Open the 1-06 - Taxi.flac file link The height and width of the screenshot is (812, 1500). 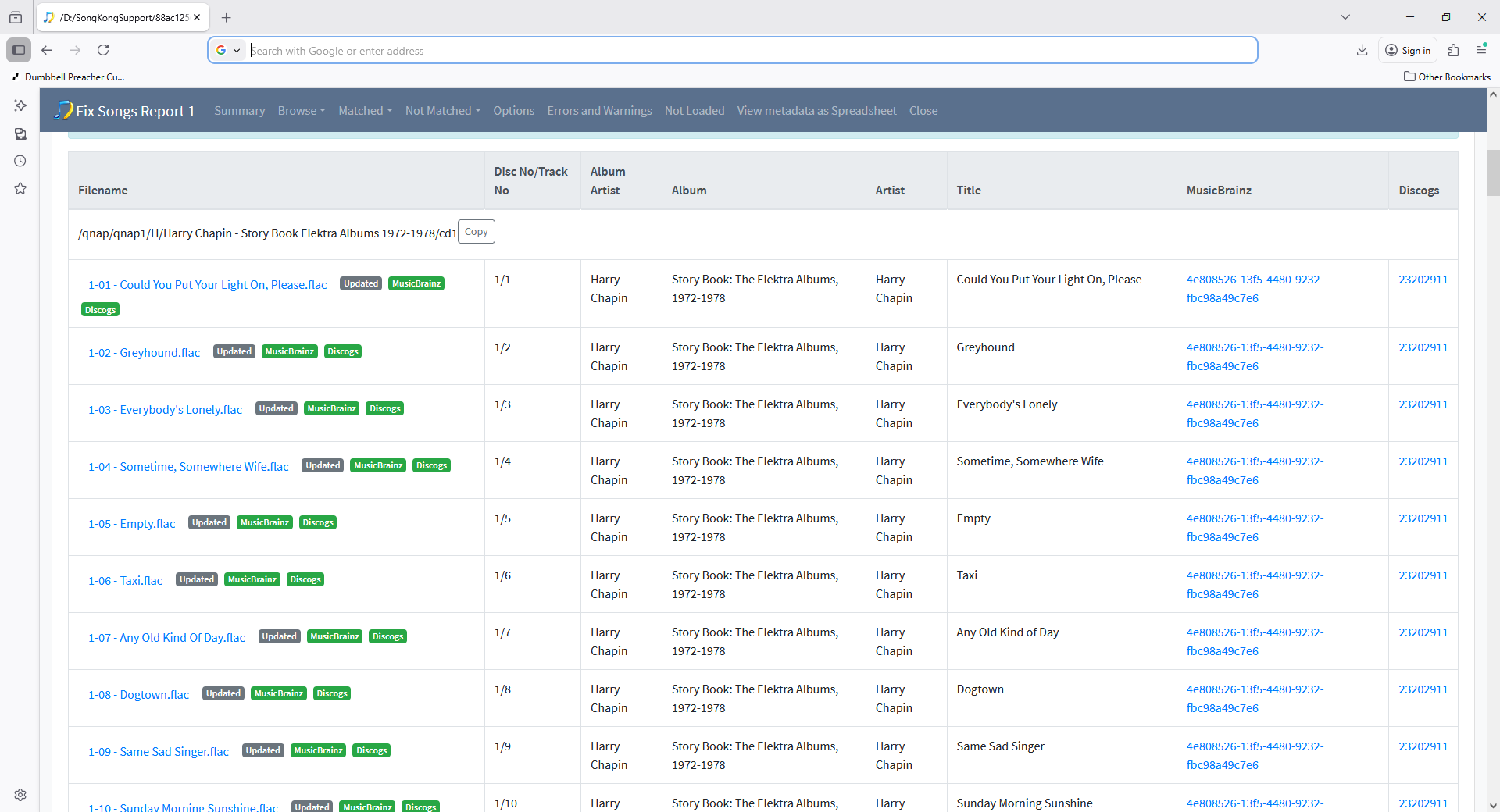pos(125,581)
